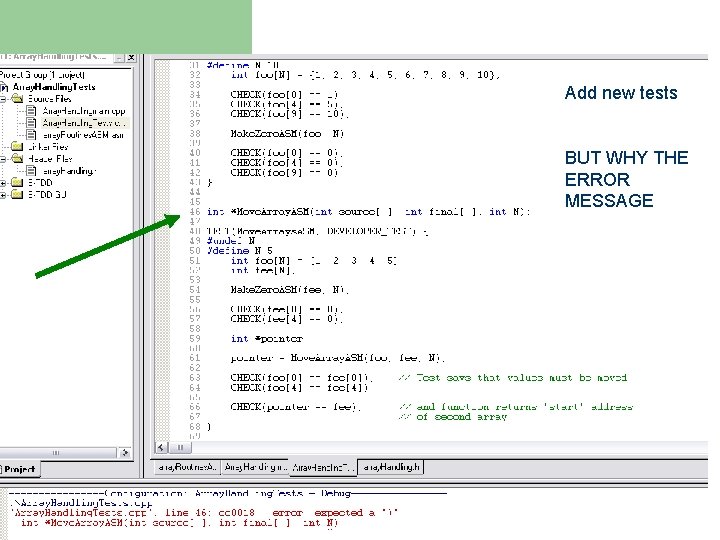The image size is (720, 540).
Task: Switch to arrayHandling.h editor tab
Action: [x=391, y=467]
